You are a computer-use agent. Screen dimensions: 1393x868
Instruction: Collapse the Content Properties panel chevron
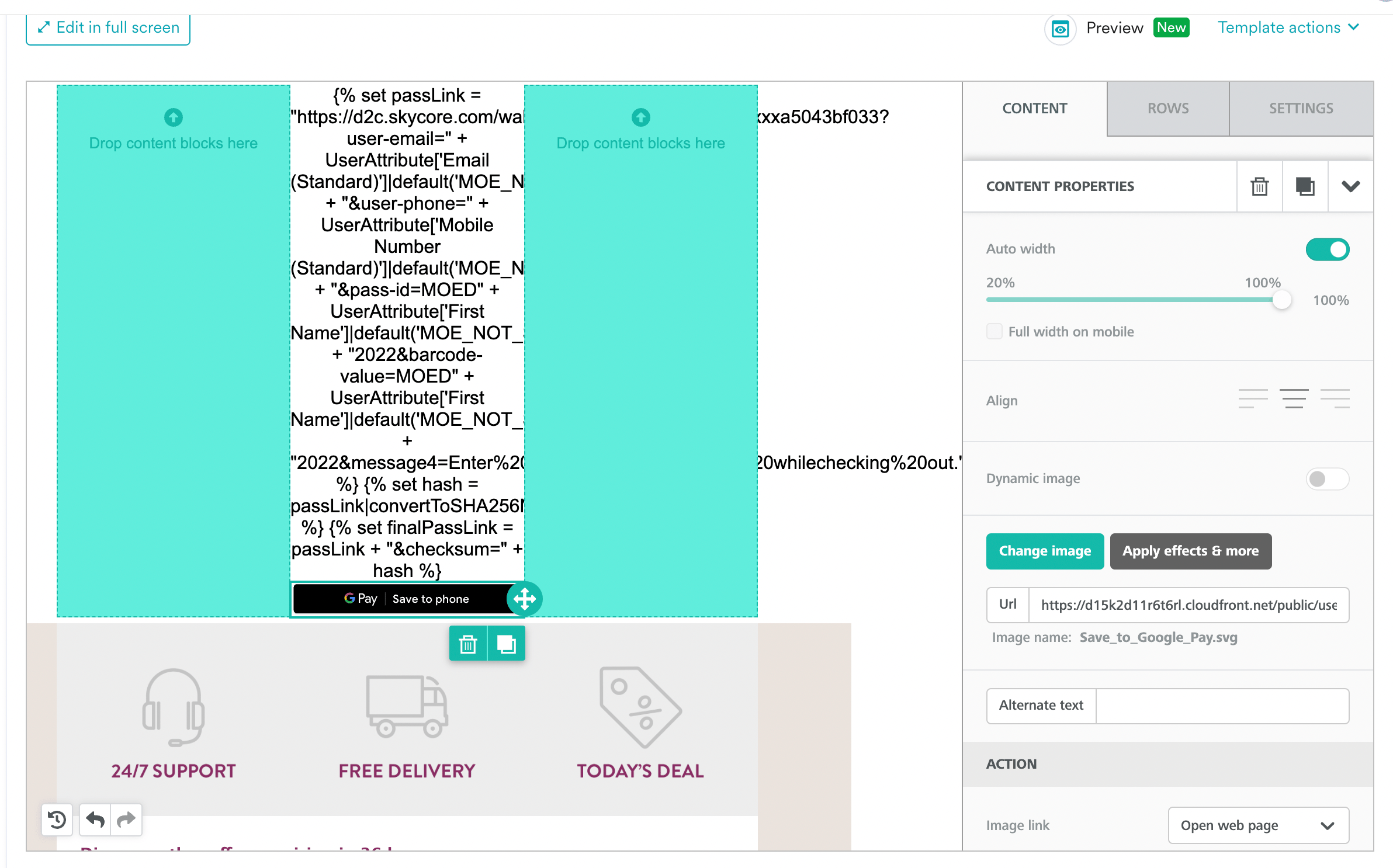[x=1351, y=186]
